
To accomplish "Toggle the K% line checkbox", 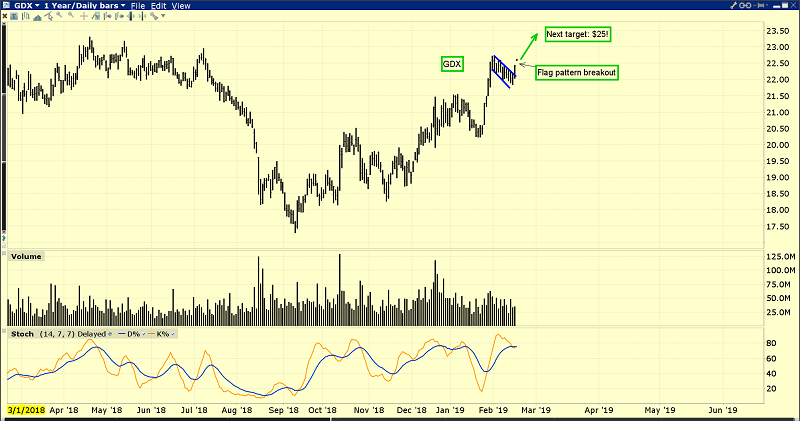I will [173, 334].
